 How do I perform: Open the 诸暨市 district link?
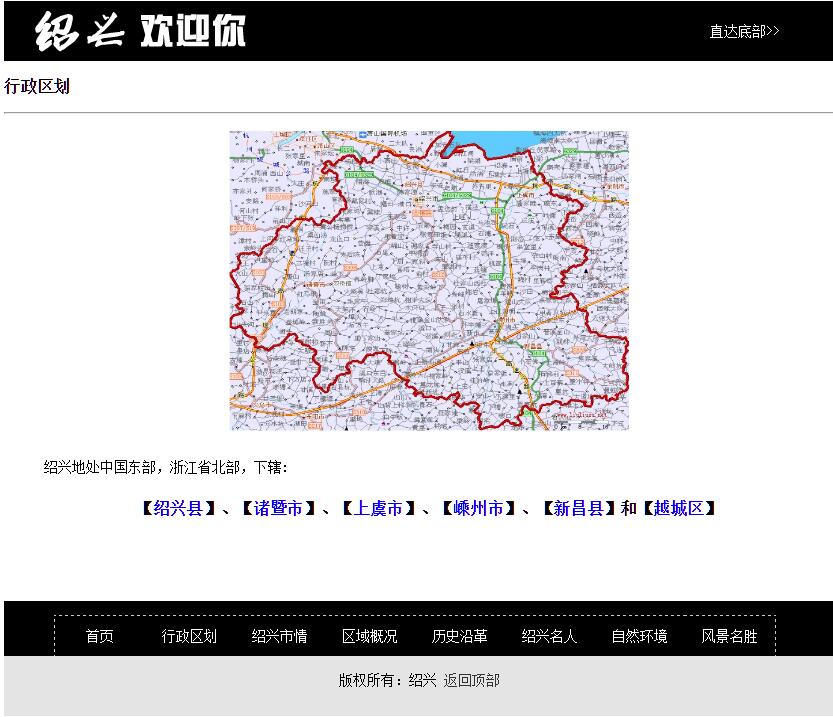[278, 508]
